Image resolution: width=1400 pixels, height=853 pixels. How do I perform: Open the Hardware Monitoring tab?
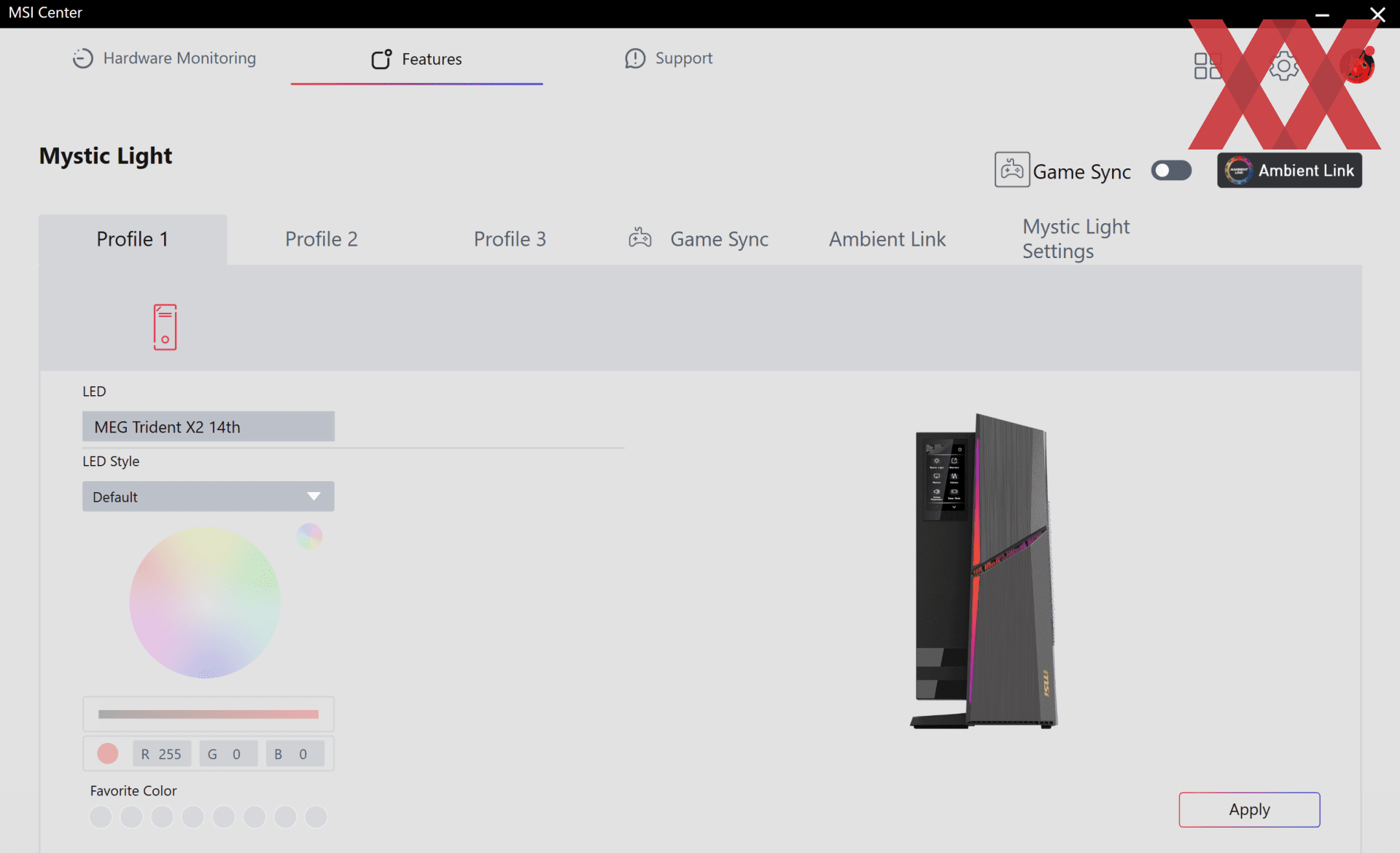164,58
